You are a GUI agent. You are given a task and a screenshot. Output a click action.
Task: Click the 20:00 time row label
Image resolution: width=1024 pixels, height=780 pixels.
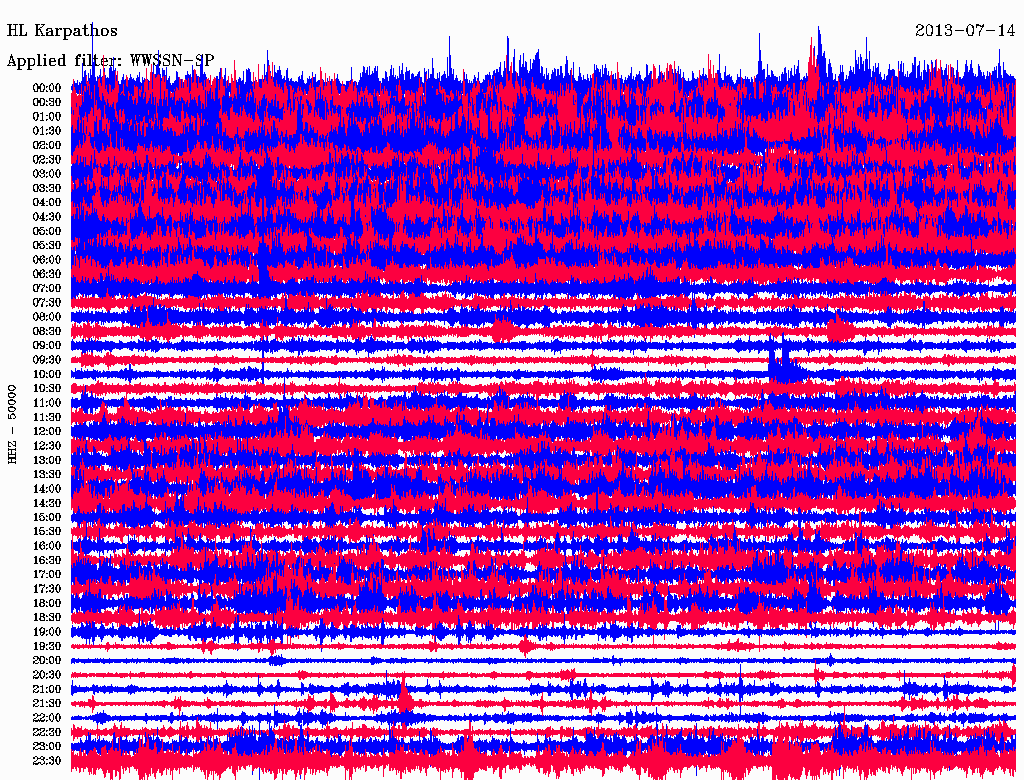[x=47, y=661]
